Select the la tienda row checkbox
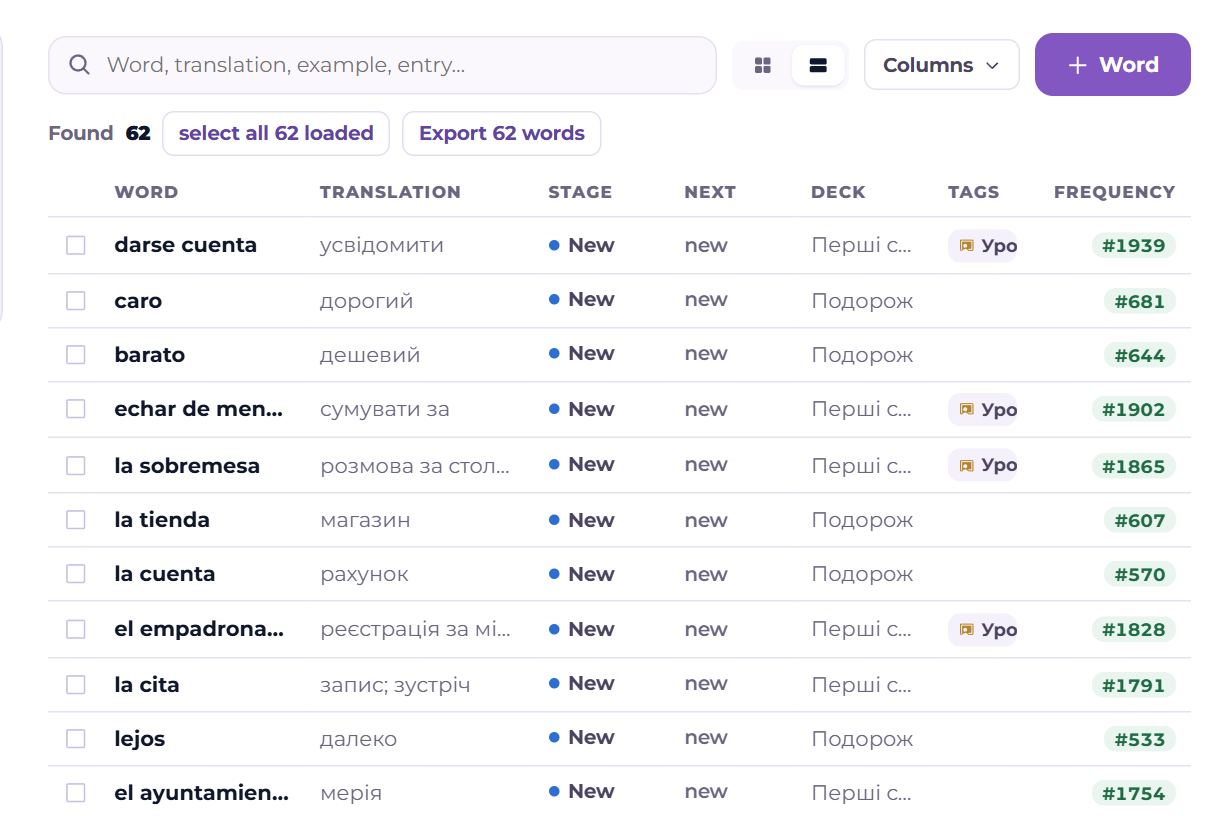 click(76, 520)
